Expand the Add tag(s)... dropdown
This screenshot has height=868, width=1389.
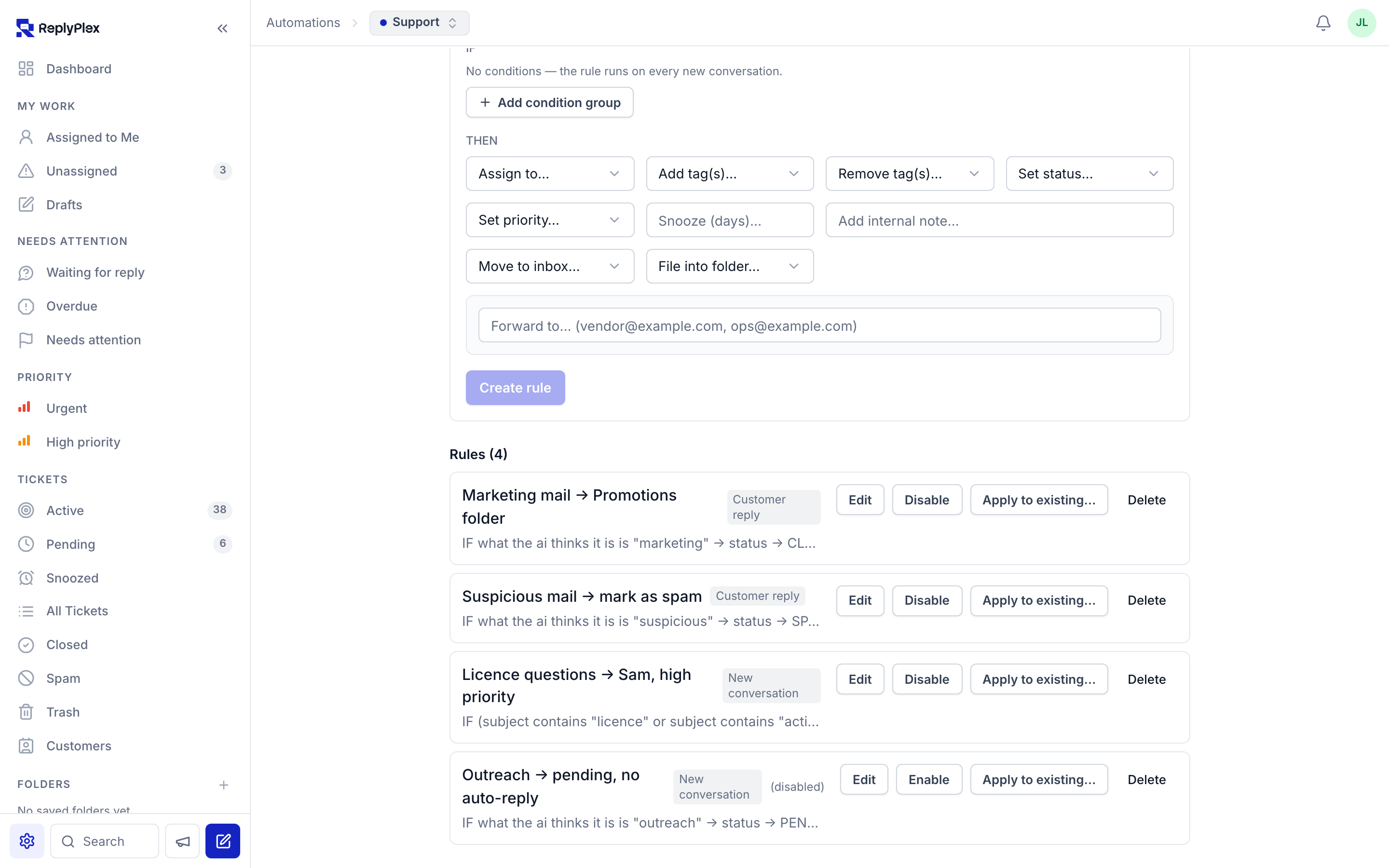(730, 174)
